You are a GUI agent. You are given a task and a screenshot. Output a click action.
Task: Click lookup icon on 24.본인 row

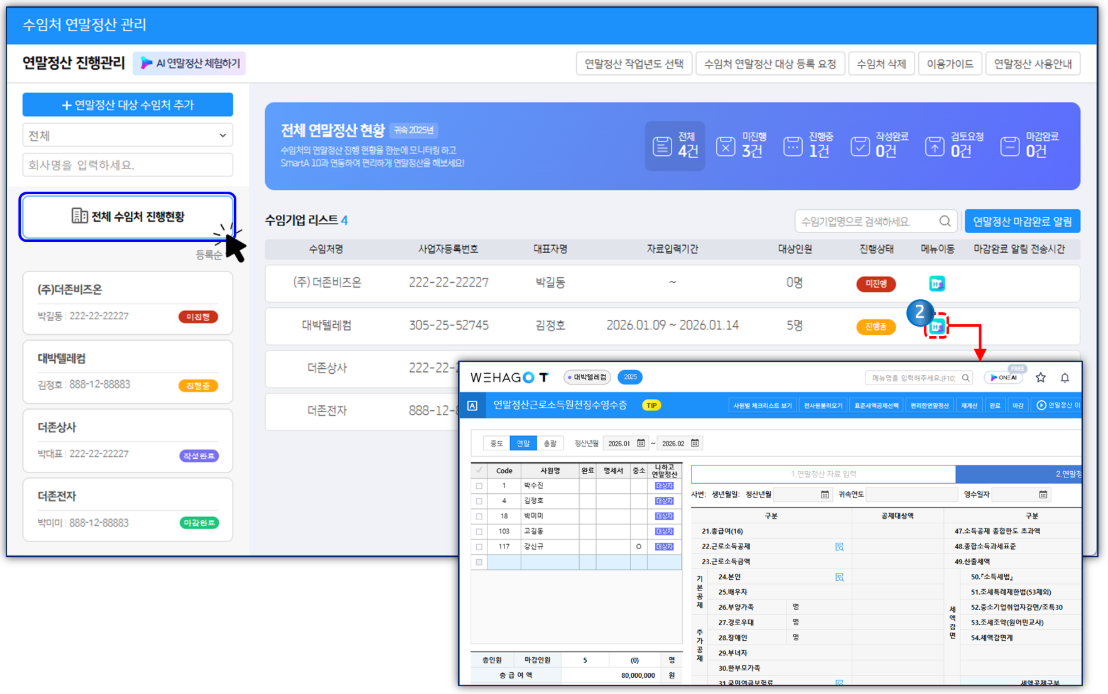[839, 577]
